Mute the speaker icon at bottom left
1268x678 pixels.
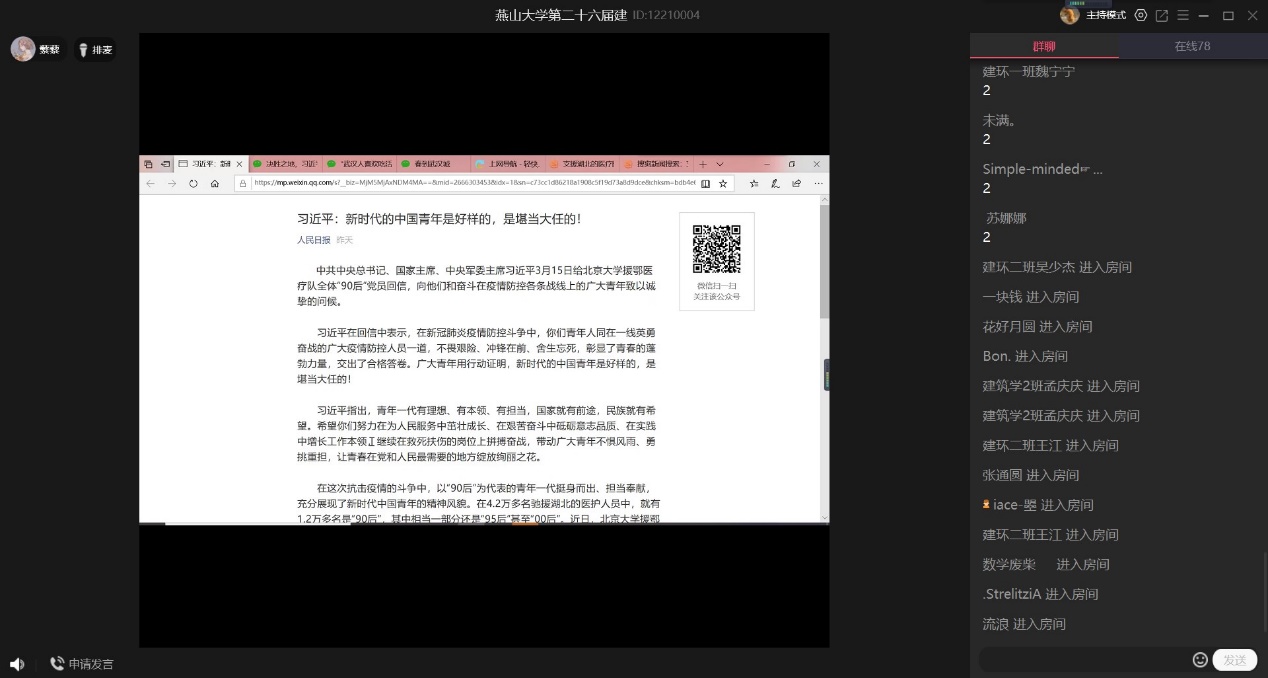(x=17, y=663)
